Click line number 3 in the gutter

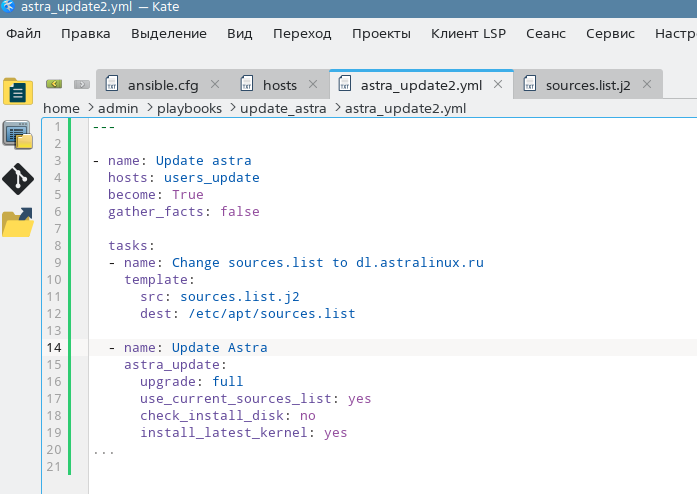coord(57,161)
